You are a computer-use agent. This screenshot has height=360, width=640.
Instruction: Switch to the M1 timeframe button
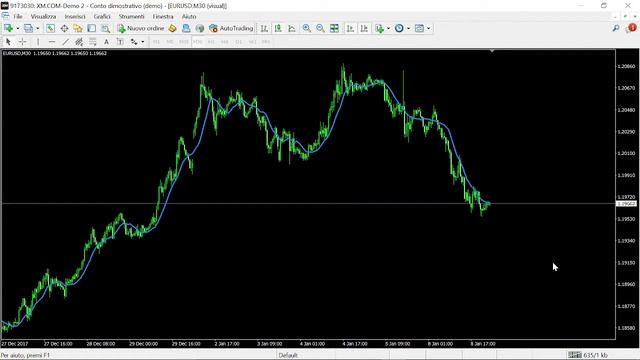pos(156,42)
